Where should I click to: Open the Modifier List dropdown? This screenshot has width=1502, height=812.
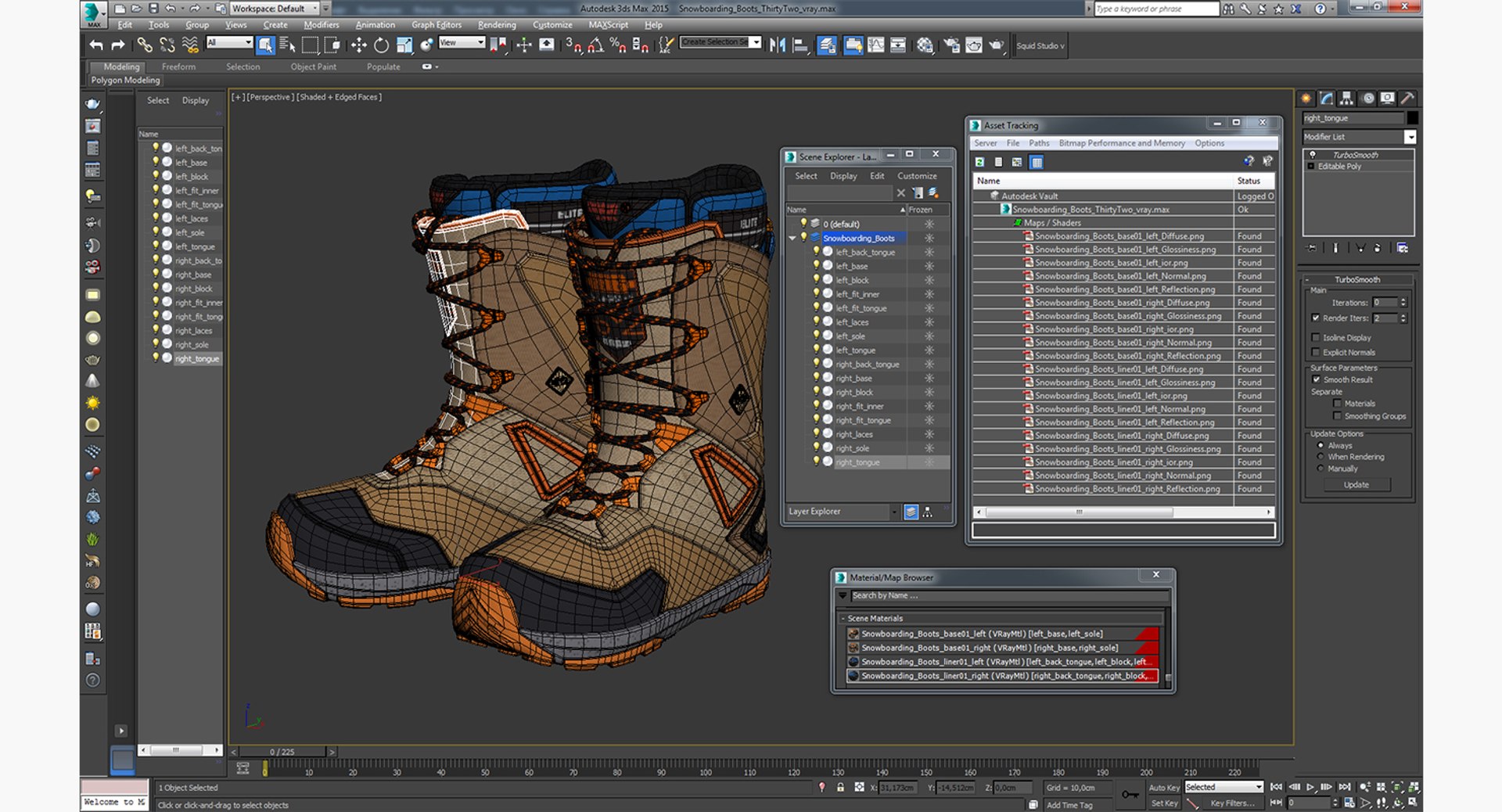1360,137
